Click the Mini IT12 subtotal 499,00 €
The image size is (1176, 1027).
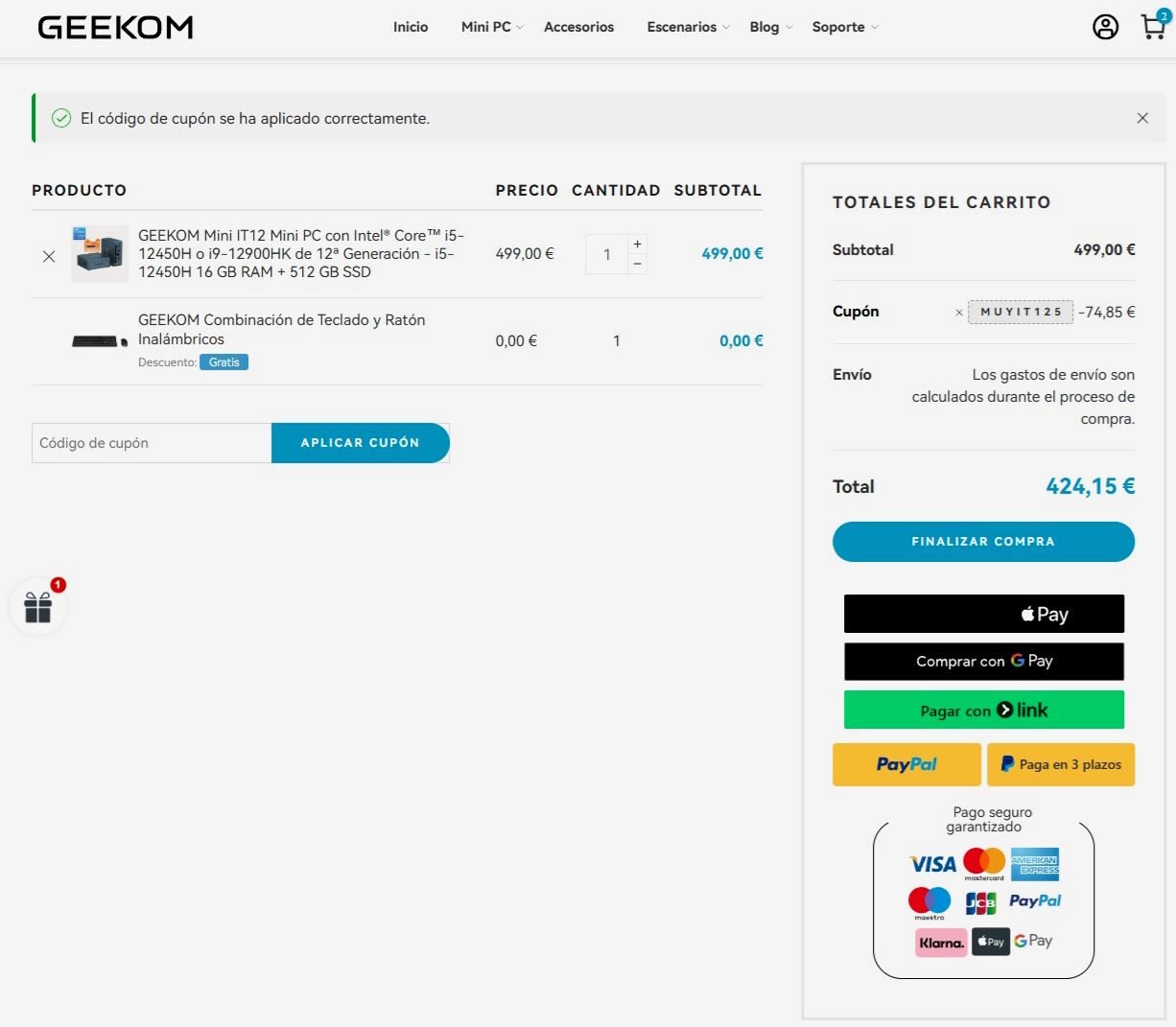pyautogui.click(x=732, y=253)
